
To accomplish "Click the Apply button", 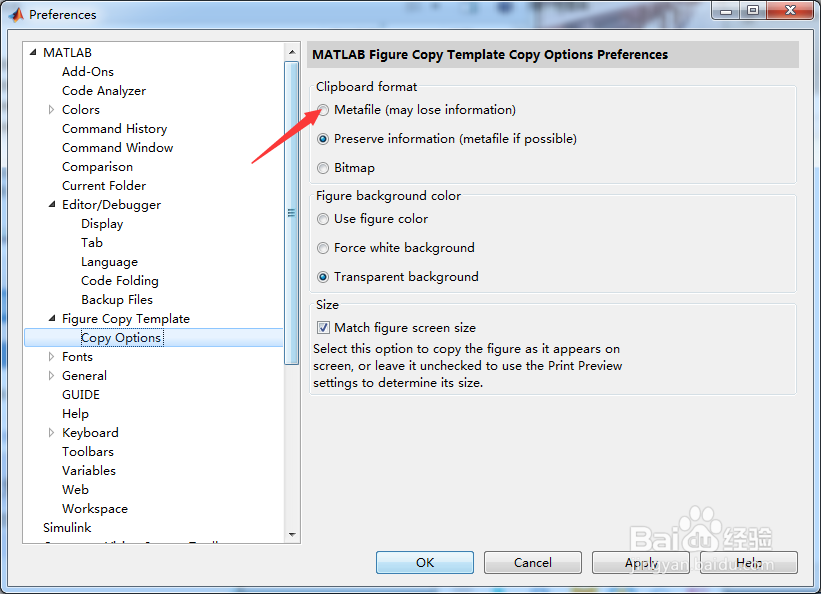I will (x=641, y=563).
